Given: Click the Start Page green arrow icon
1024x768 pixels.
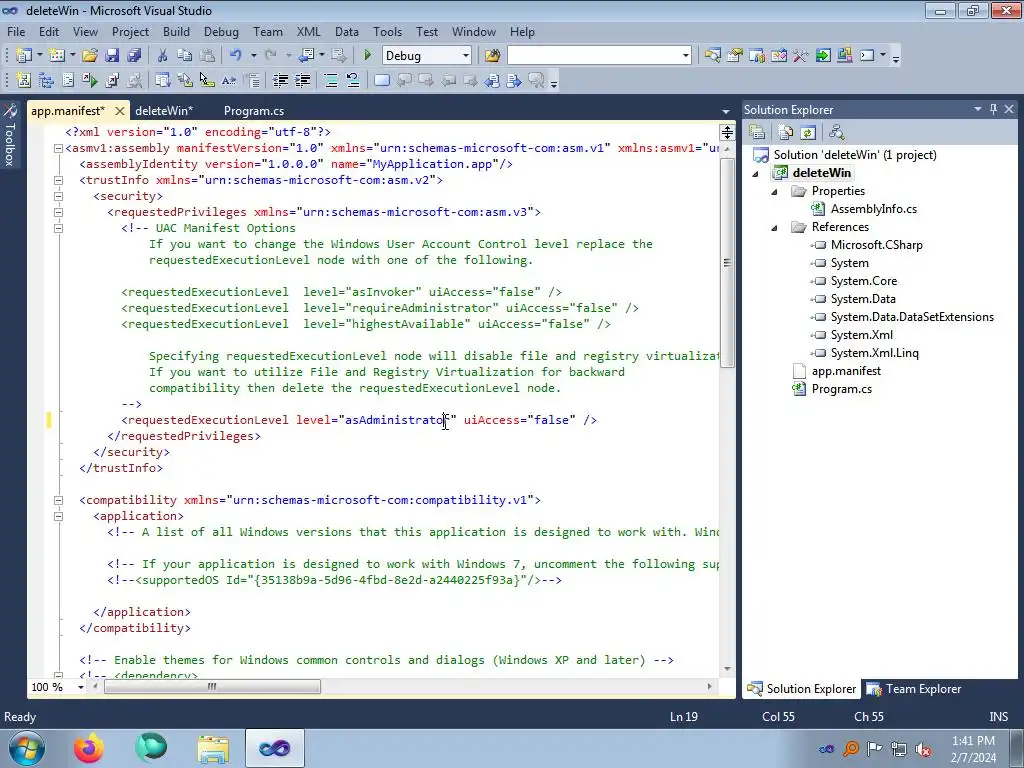Looking at the screenshot, I should [823, 56].
